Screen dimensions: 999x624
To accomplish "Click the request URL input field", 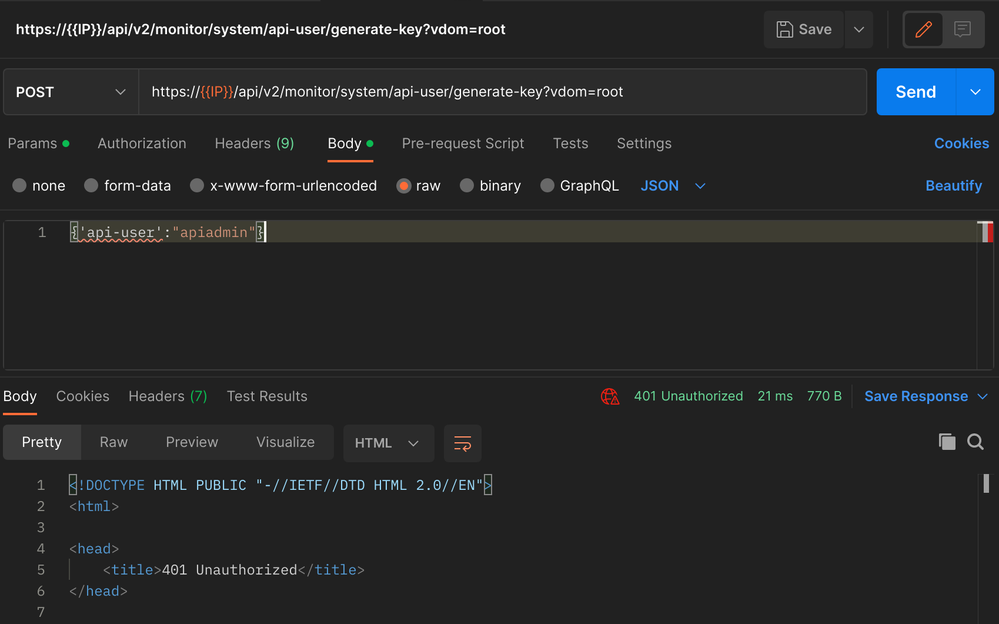I will click(x=500, y=92).
